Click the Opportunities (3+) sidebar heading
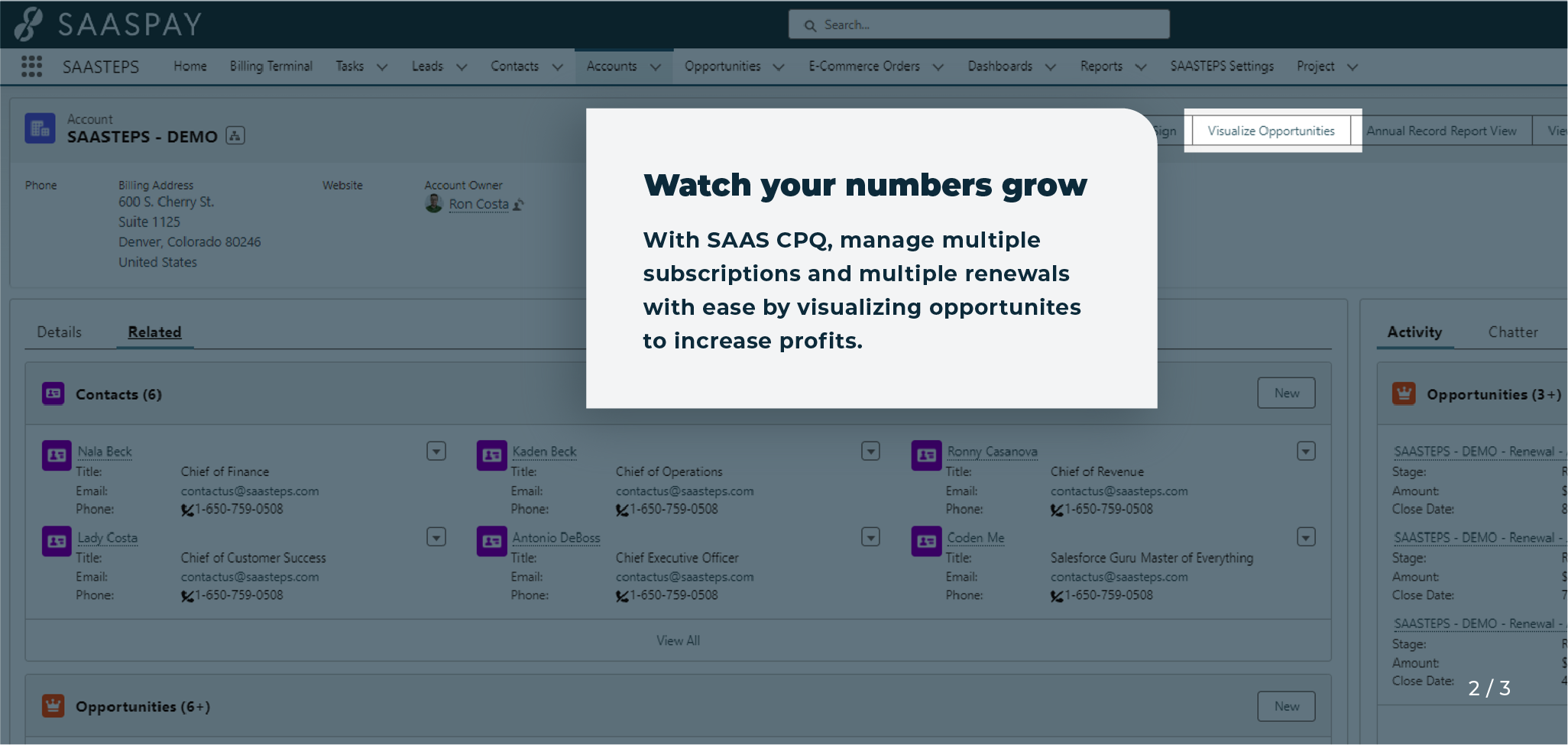The height and width of the screenshot is (745, 1568). [x=1494, y=394]
